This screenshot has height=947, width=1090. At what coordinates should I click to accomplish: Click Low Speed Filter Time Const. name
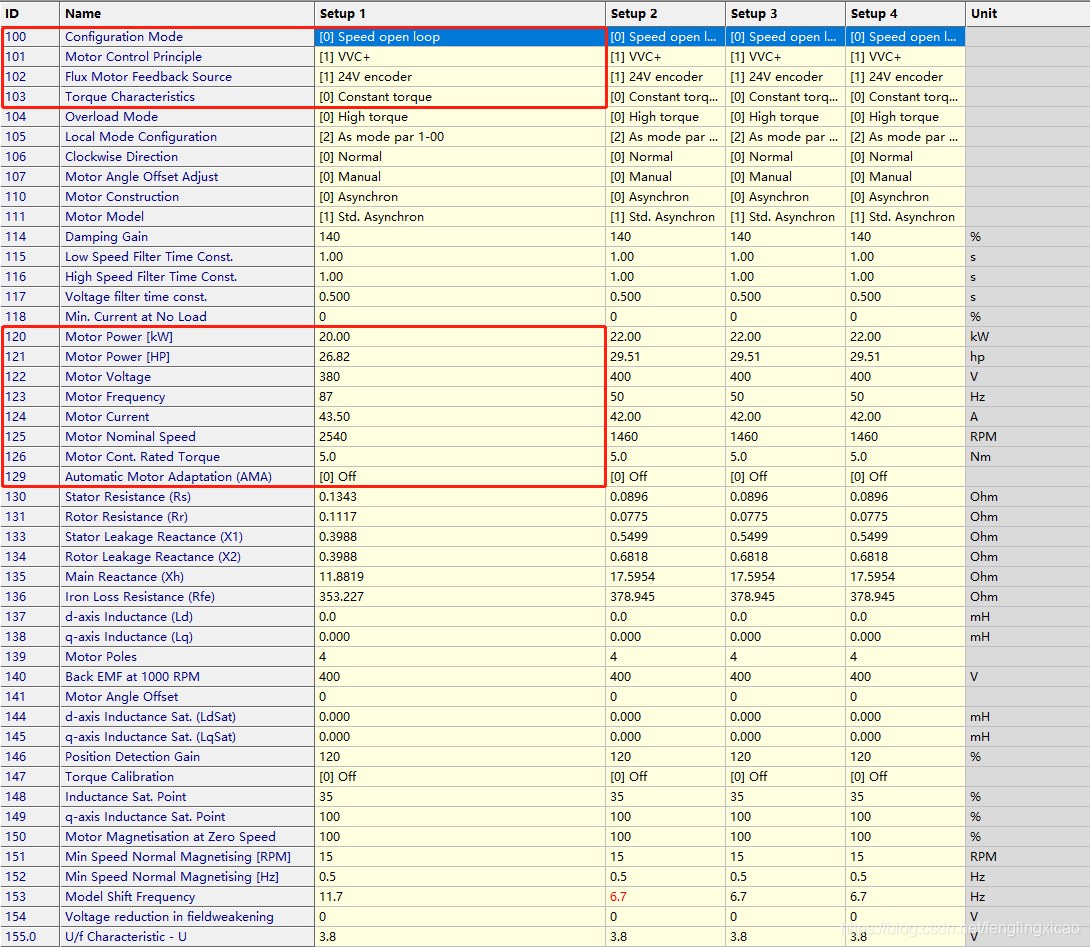(x=149, y=257)
